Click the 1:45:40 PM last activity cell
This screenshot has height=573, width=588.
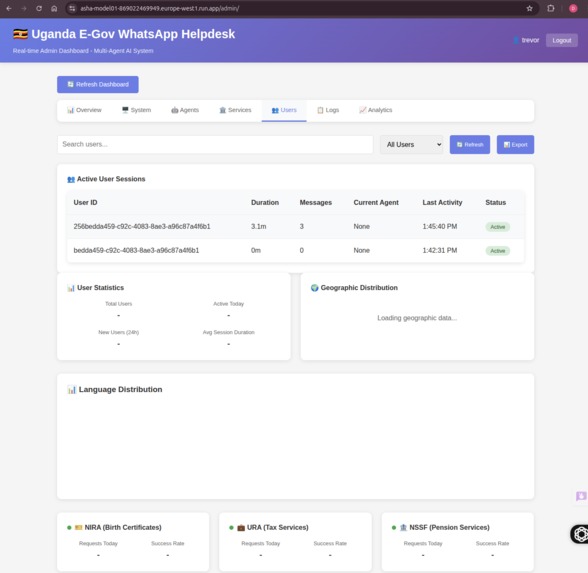[440, 226]
